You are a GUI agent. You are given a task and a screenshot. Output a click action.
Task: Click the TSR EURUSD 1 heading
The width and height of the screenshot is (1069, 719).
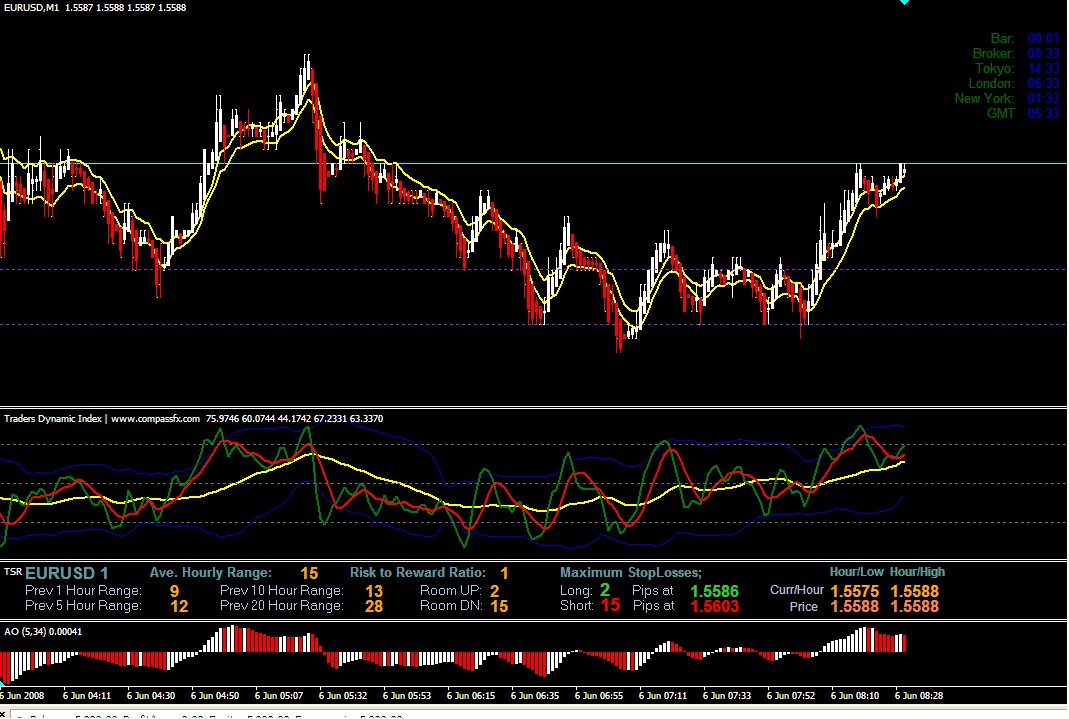[x=56, y=573]
